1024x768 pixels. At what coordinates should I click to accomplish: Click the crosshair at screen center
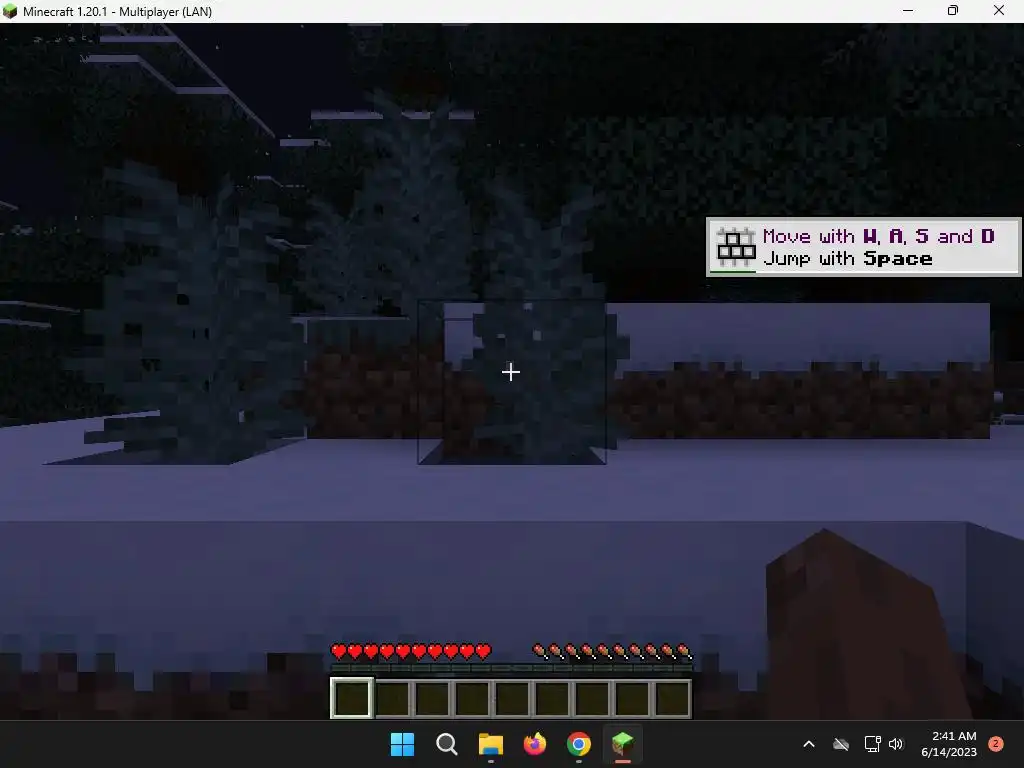point(511,372)
